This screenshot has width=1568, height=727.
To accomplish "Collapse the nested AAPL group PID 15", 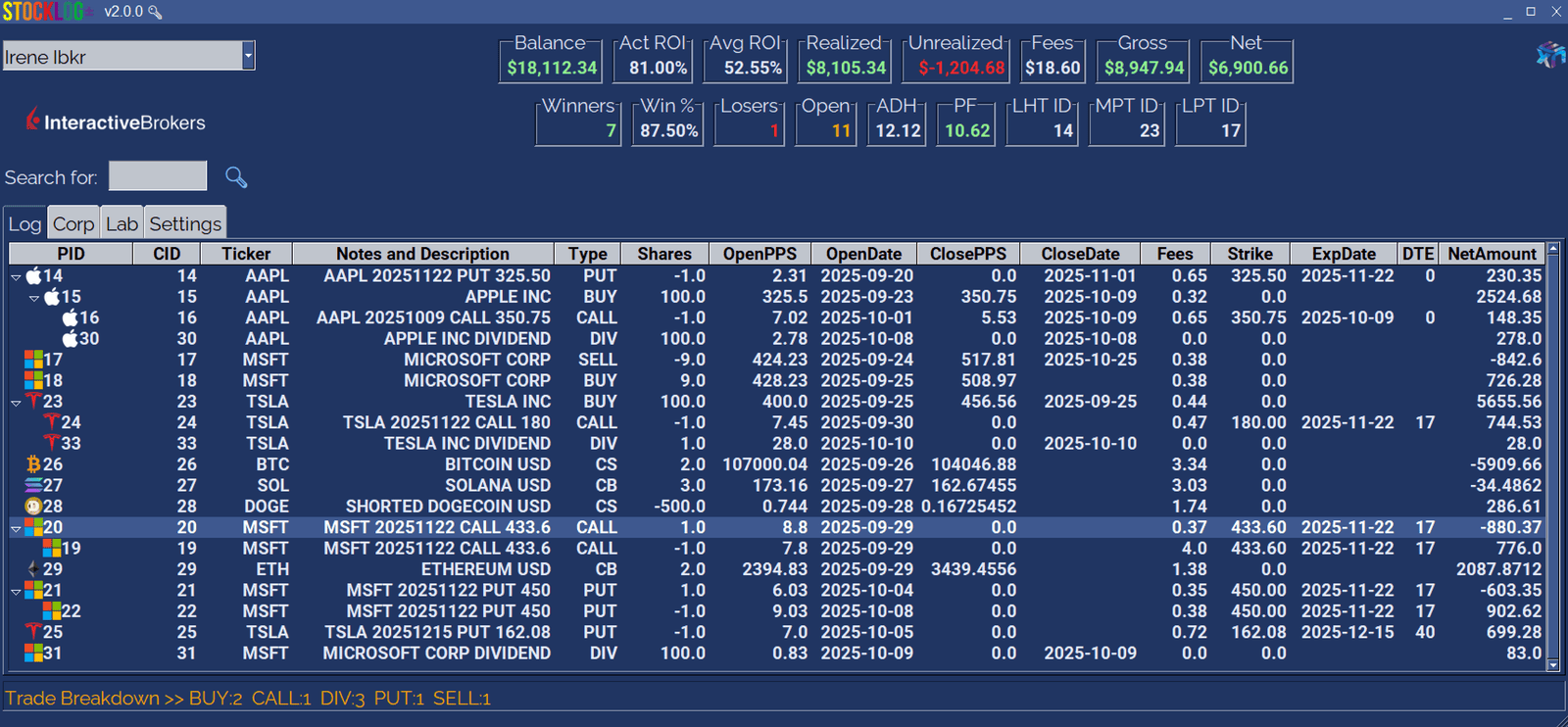I will pyautogui.click(x=34, y=298).
